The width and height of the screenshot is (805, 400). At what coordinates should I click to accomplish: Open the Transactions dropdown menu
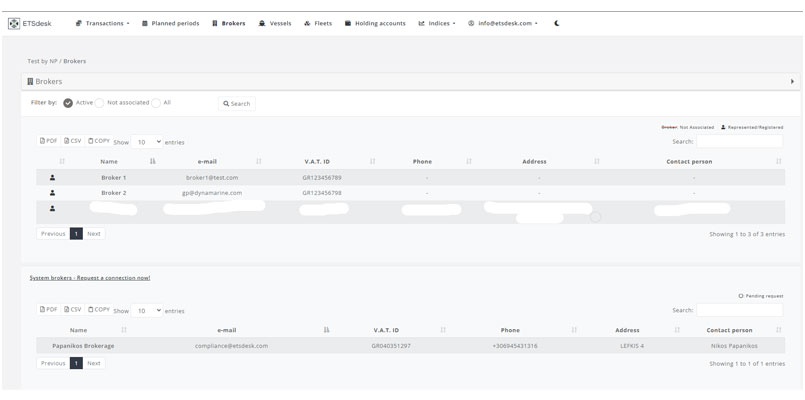coord(102,23)
